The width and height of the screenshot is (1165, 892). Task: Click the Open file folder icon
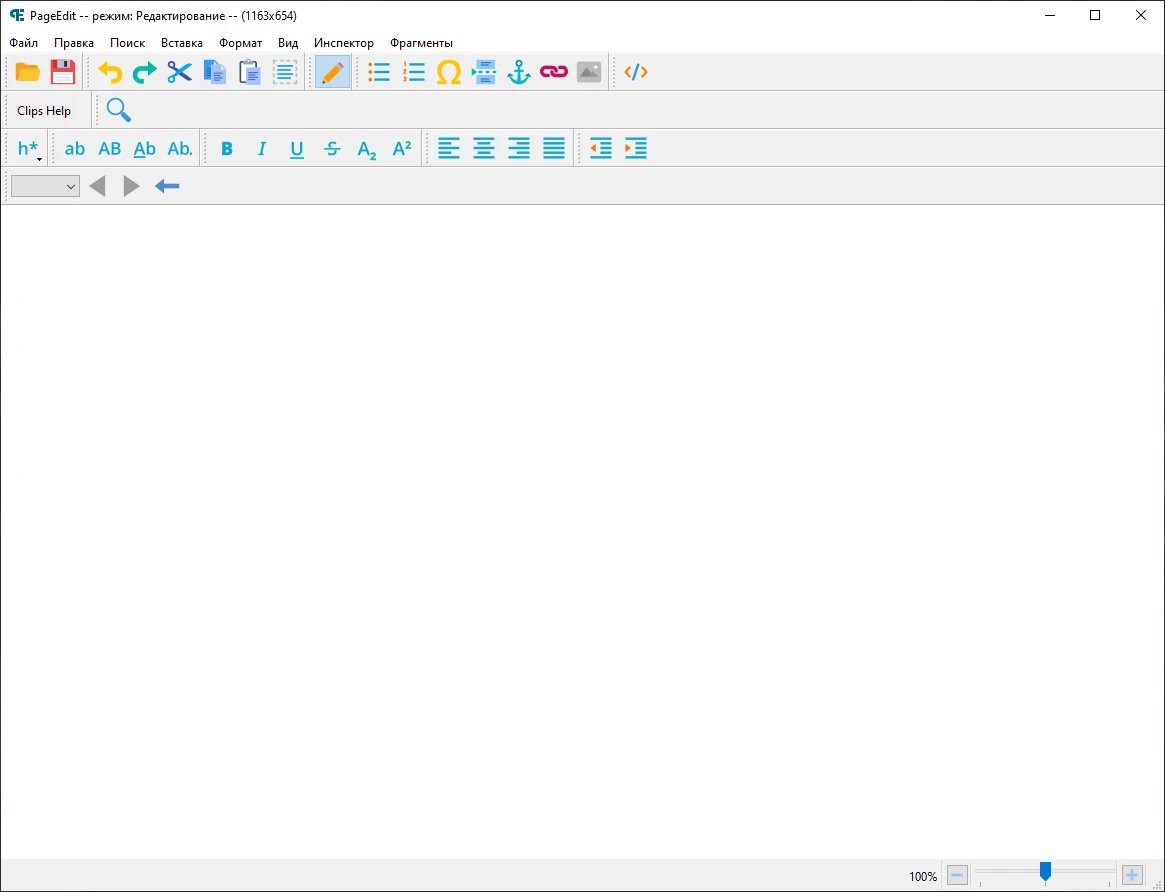(28, 72)
